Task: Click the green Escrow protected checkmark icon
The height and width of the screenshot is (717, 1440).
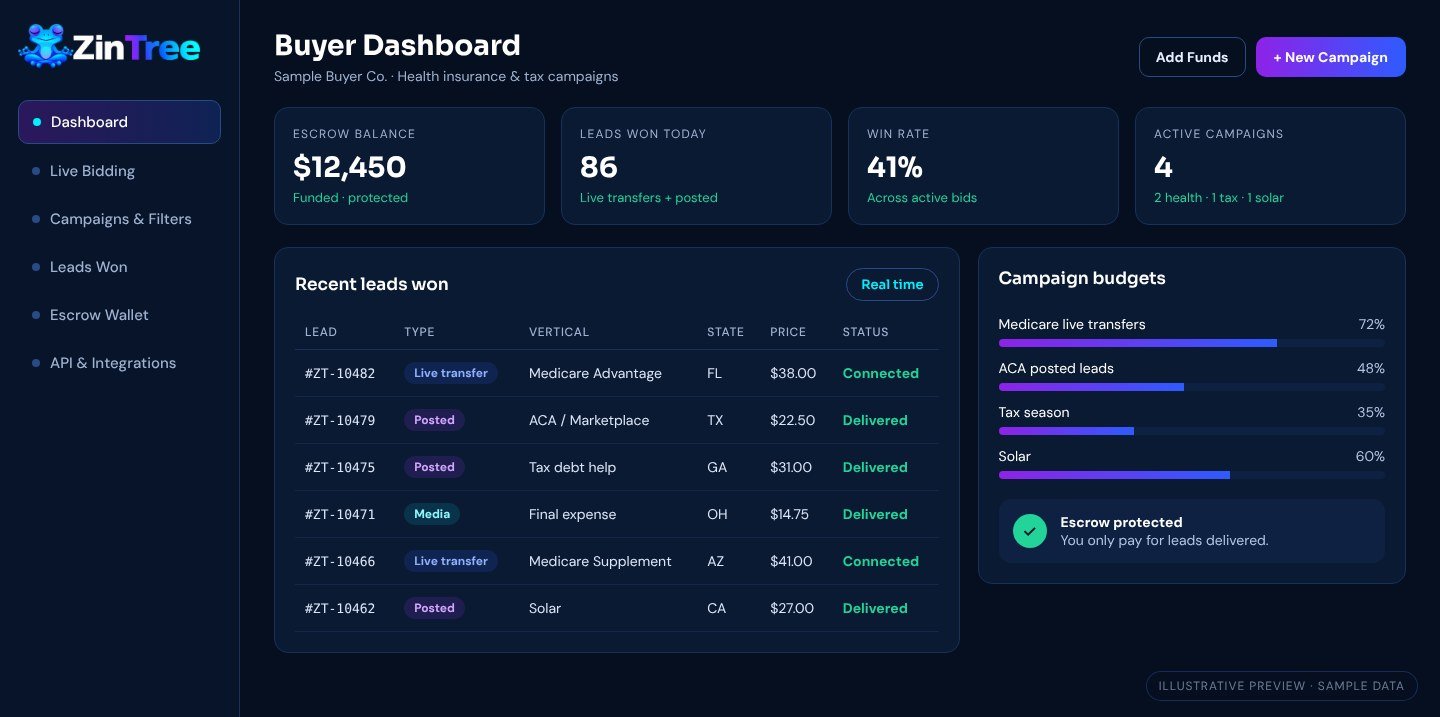Action: pos(1030,531)
